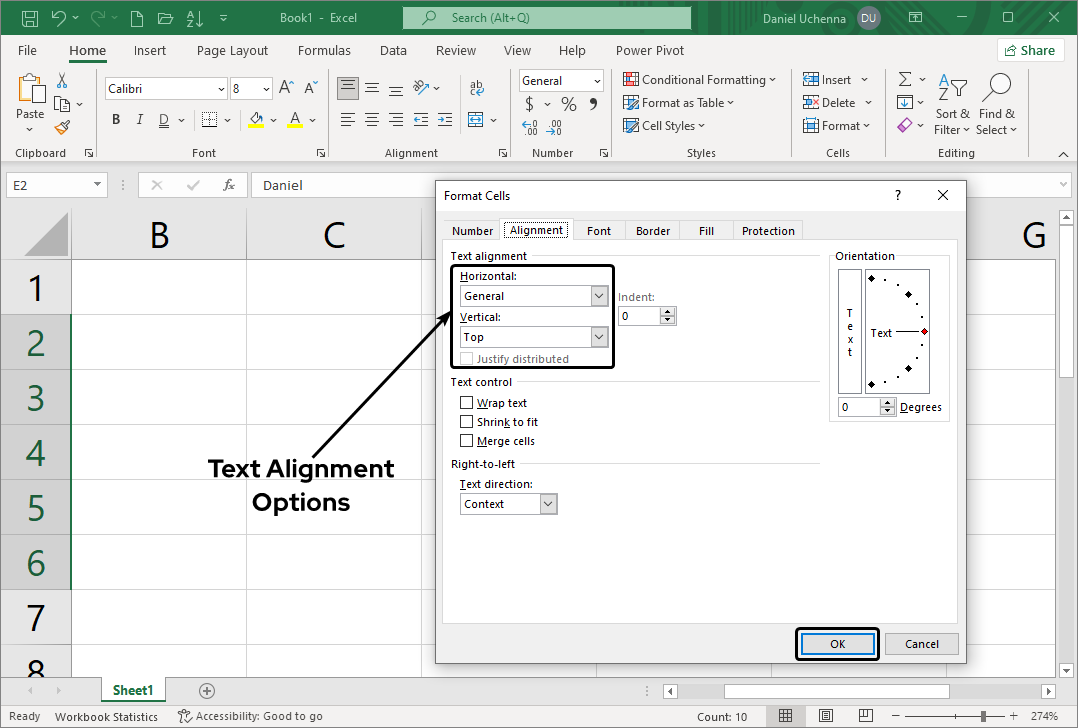The image size is (1078, 728).
Task: Increase the orientation Degrees with the stepper
Action: (888, 402)
